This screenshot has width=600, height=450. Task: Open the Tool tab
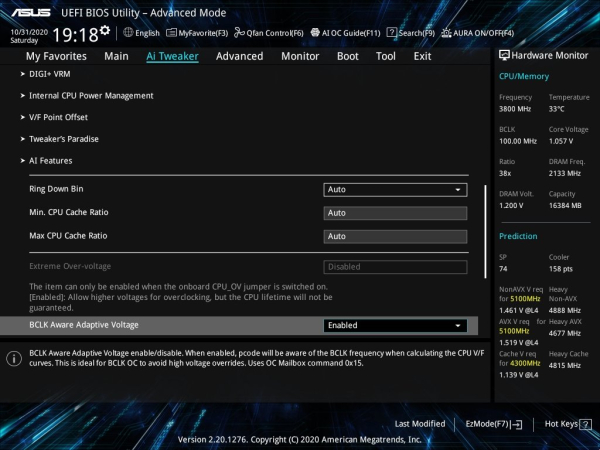[x=386, y=56]
